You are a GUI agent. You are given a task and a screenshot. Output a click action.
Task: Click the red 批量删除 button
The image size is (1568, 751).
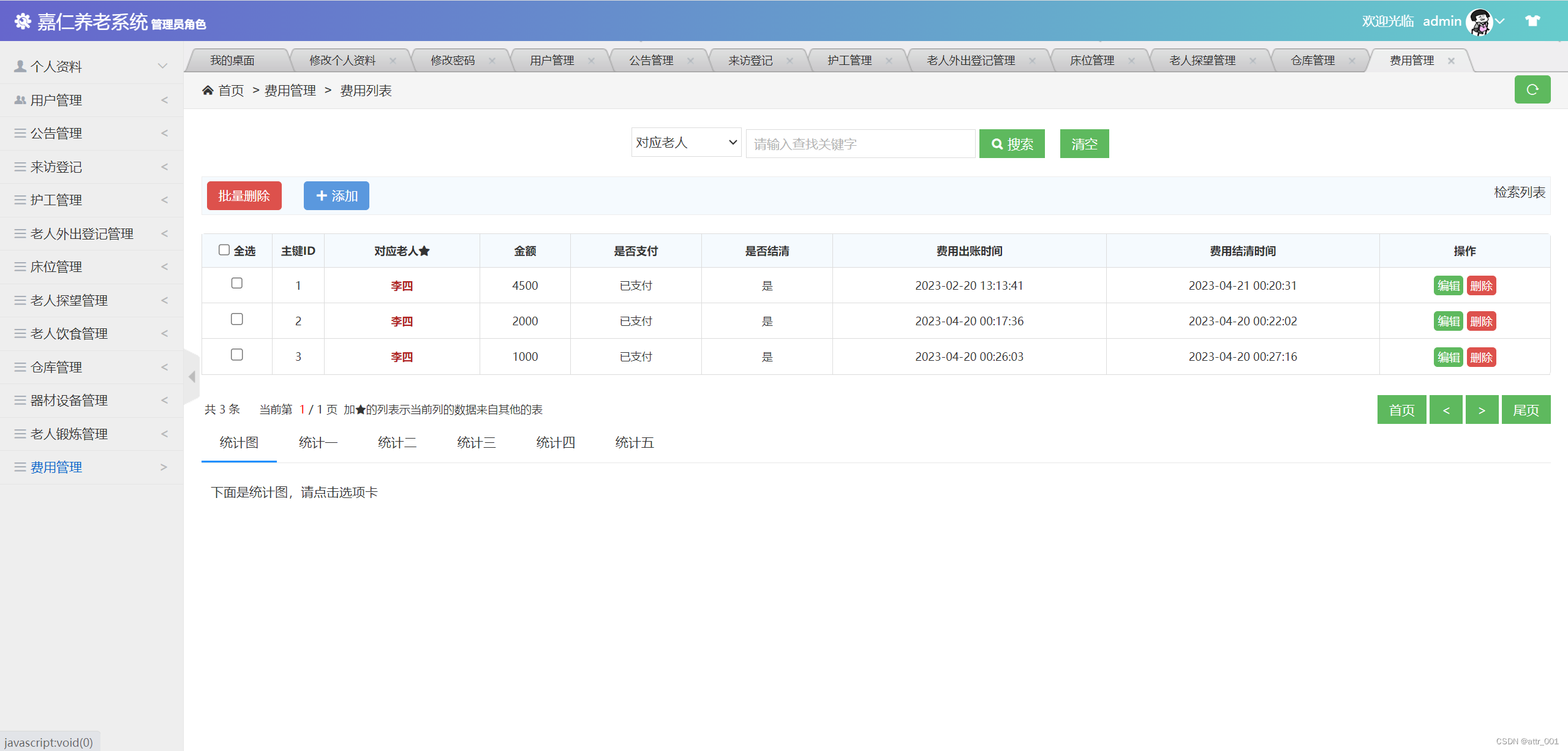click(244, 196)
